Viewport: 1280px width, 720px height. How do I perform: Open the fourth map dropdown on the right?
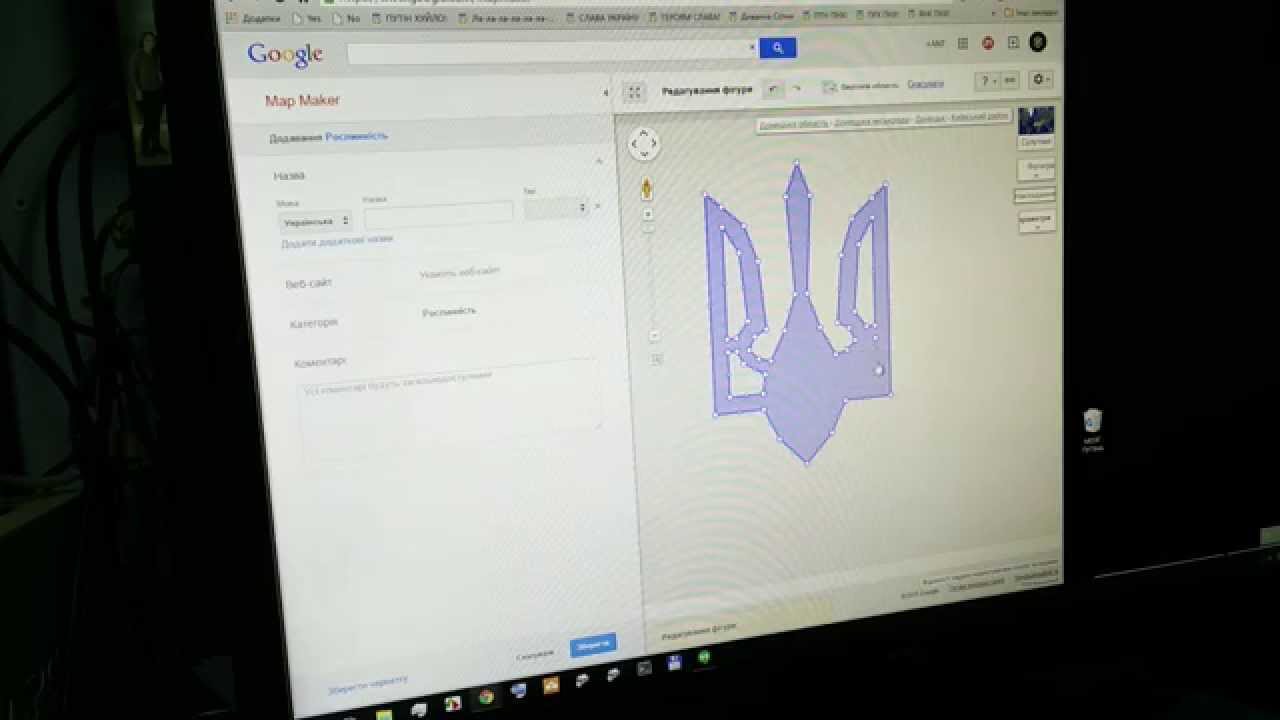(x=1036, y=220)
